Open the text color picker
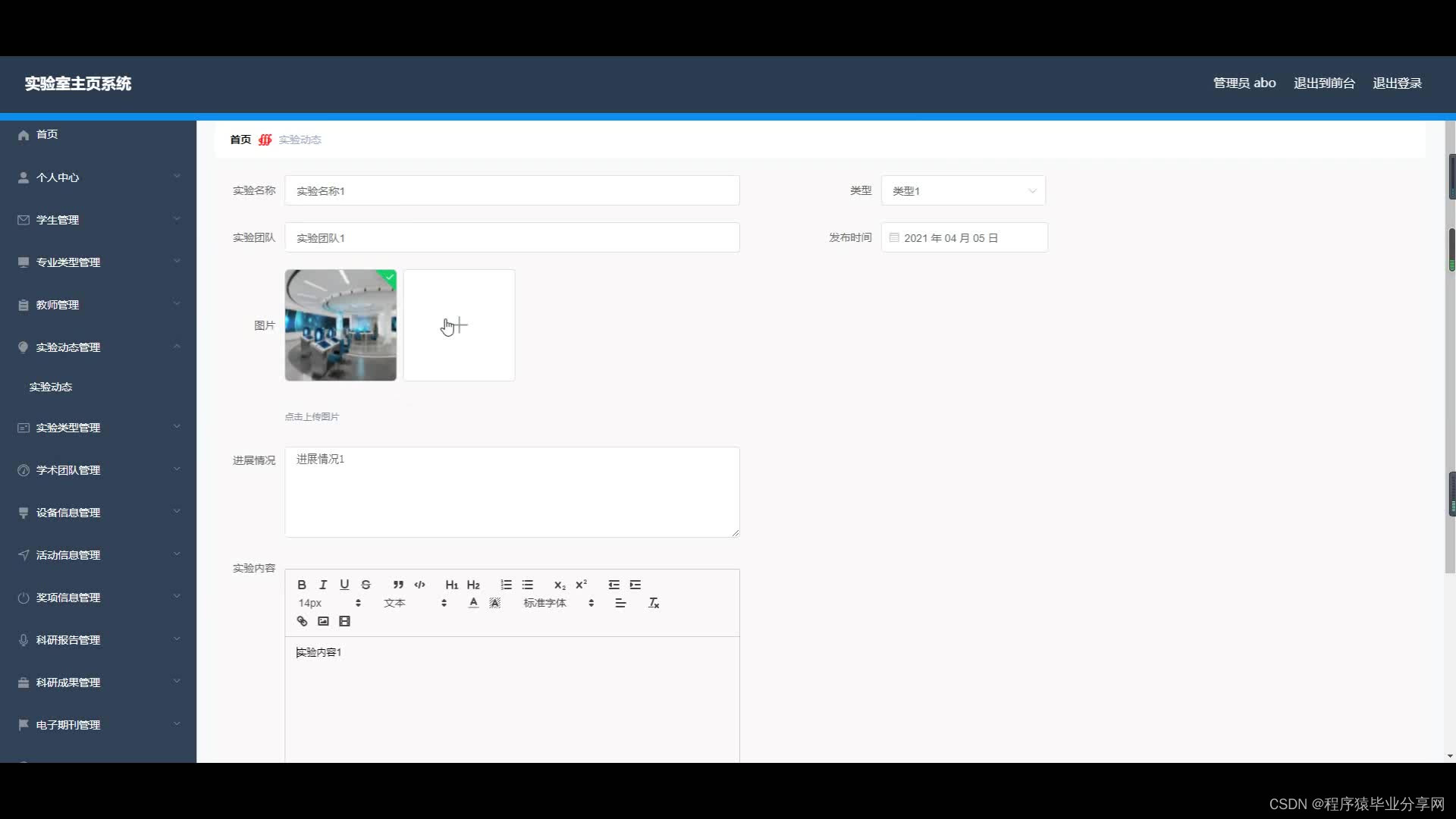 (473, 603)
